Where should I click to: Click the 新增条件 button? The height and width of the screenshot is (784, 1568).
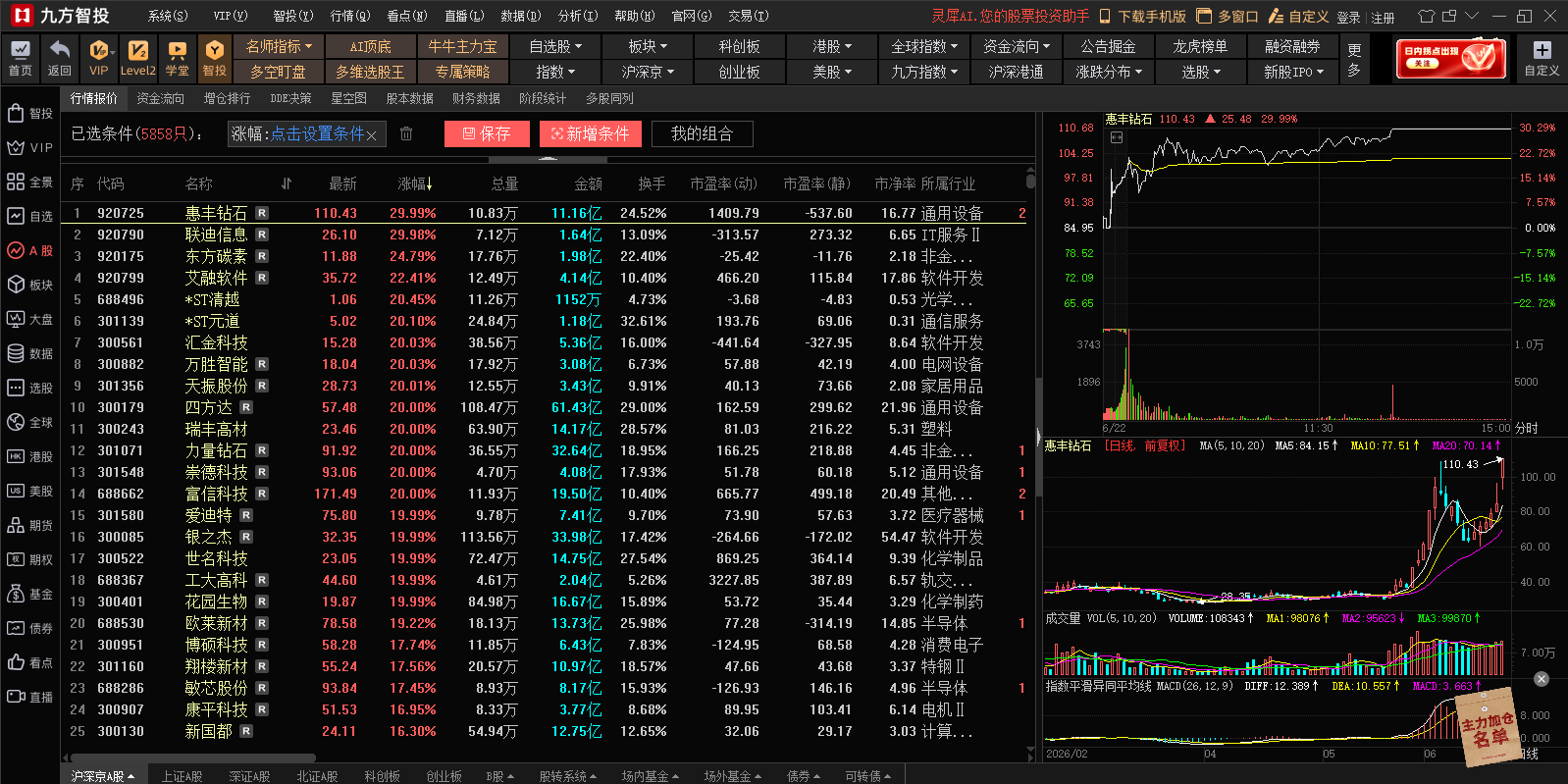pos(590,133)
